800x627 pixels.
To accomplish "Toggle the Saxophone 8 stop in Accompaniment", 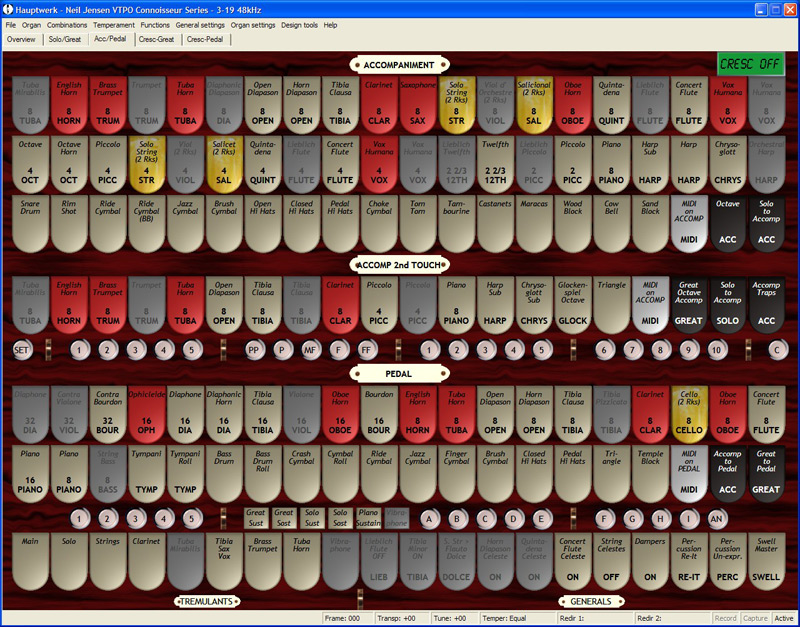I will pyautogui.click(x=416, y=104).
